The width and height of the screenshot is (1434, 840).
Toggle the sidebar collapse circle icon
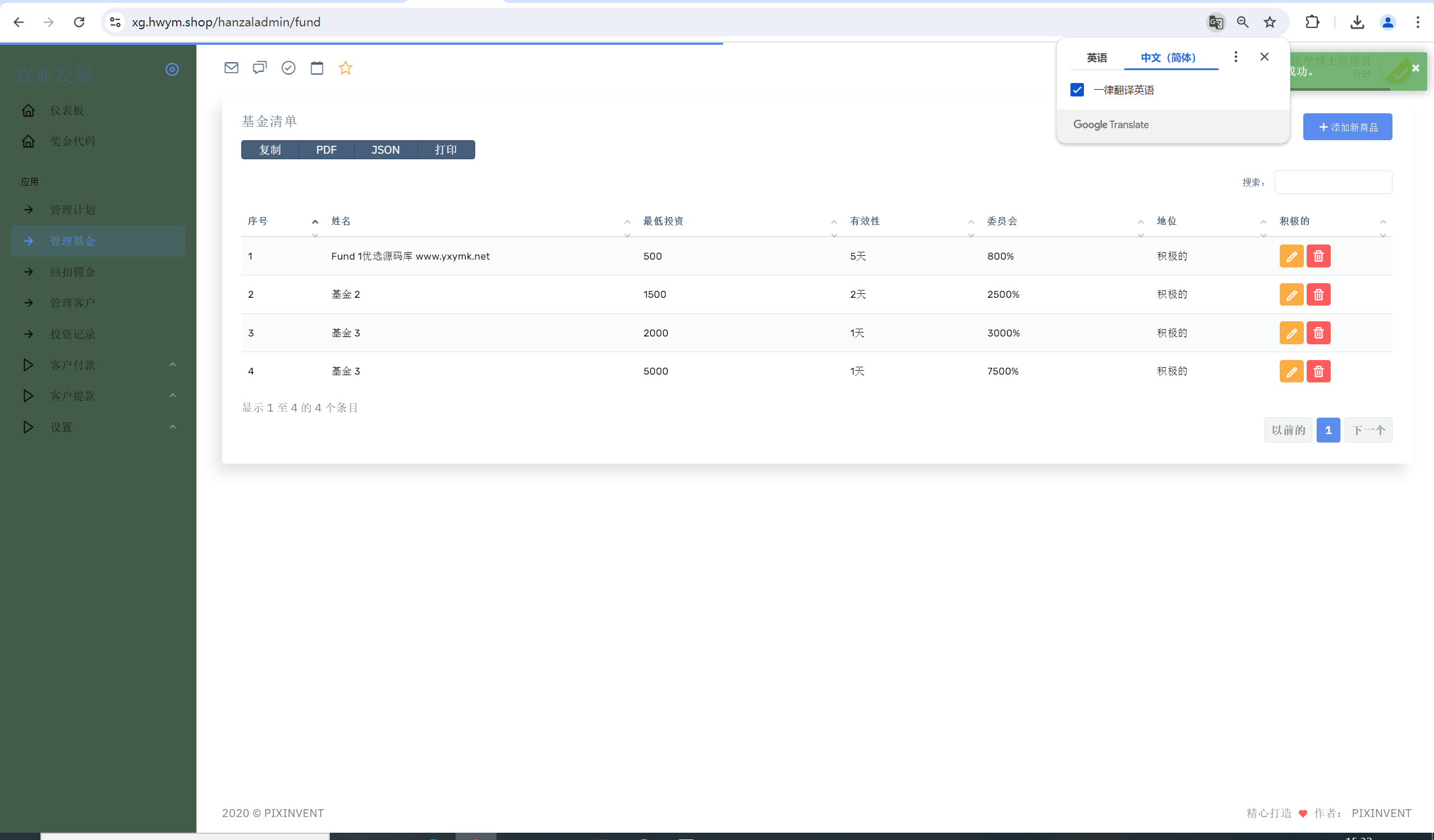(172, 70)
